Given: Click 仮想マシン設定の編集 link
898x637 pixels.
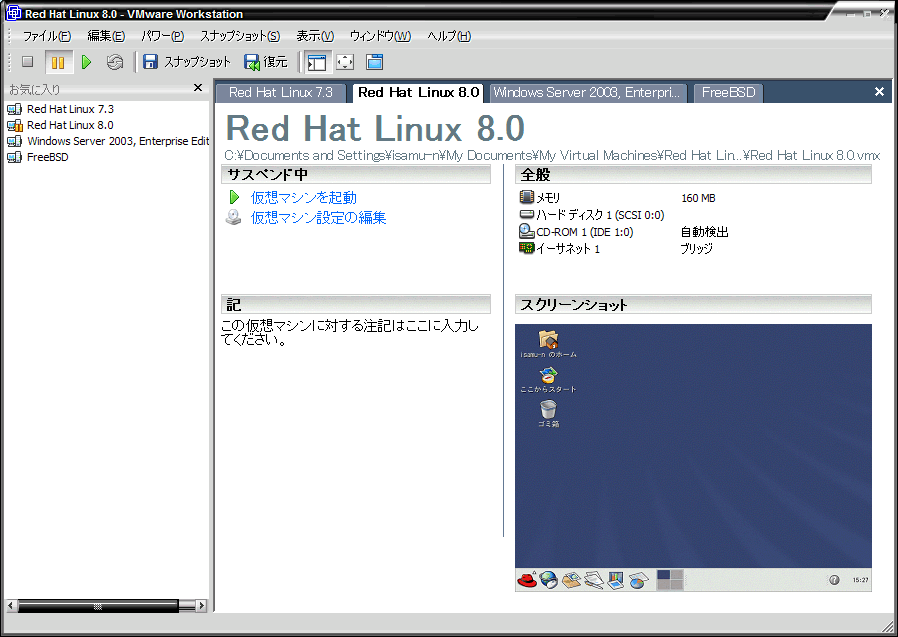Looking at the screenshot, I should pyautogui.click(x=318, y=218).
